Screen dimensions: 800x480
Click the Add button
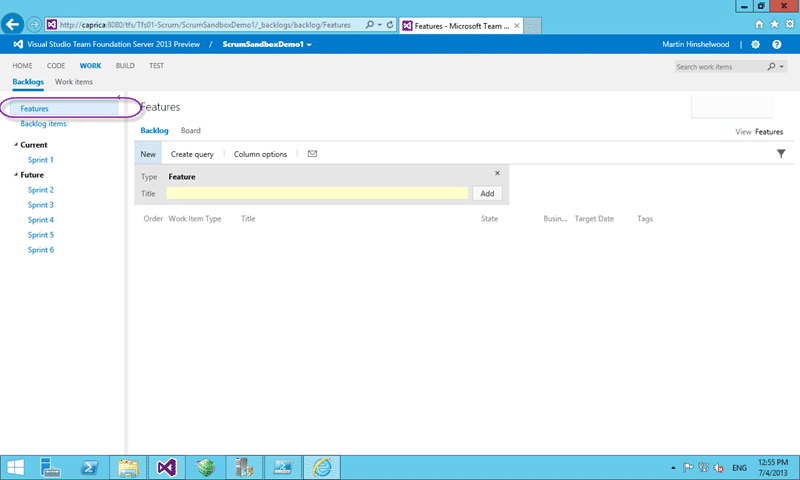tap(487, 193)
